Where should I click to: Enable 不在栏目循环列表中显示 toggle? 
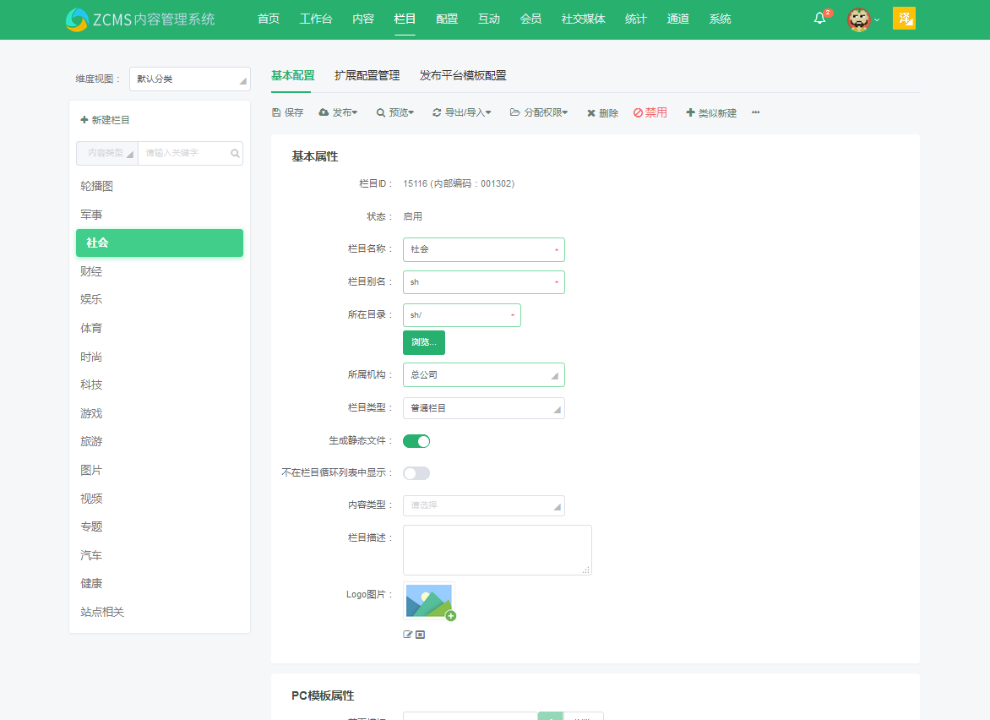coord(414,472)
